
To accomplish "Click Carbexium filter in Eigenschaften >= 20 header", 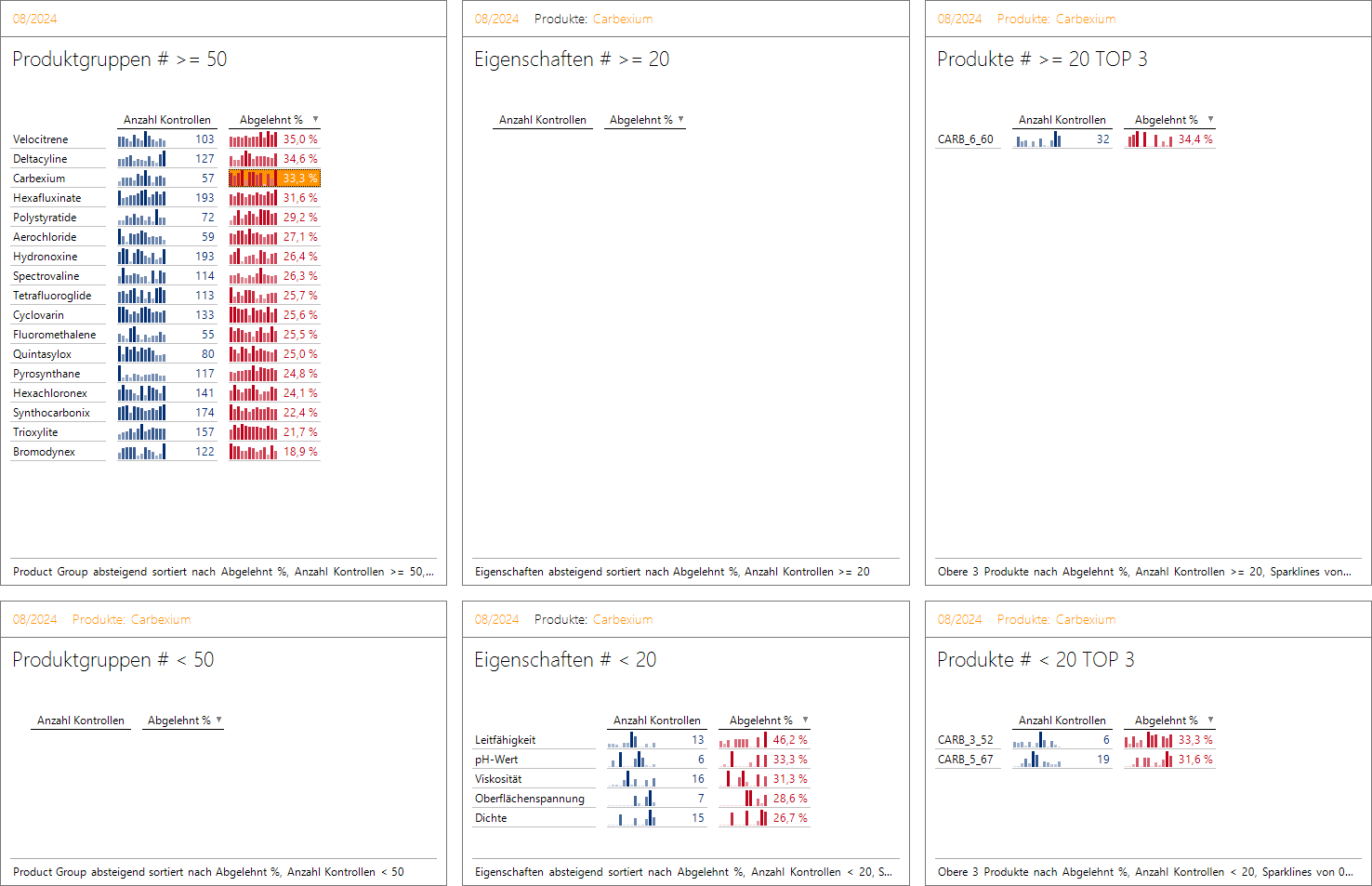I will 622,19.
